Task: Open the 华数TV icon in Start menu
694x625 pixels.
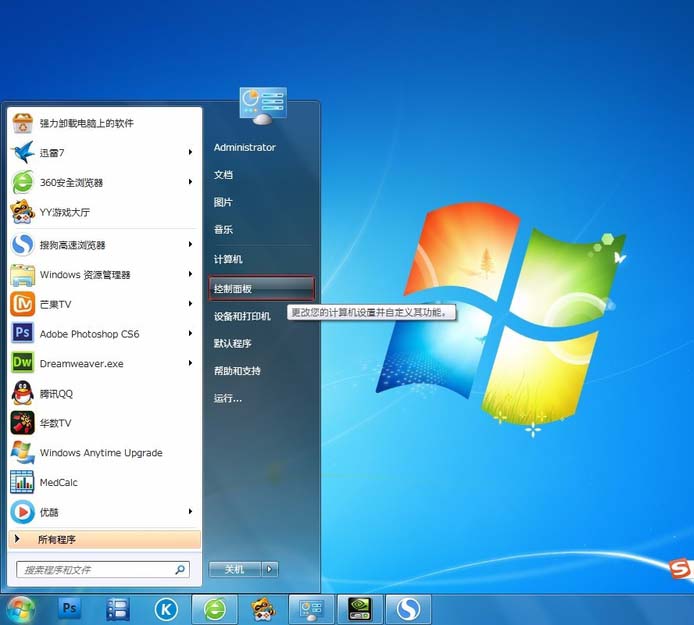Action: [22, 423]
